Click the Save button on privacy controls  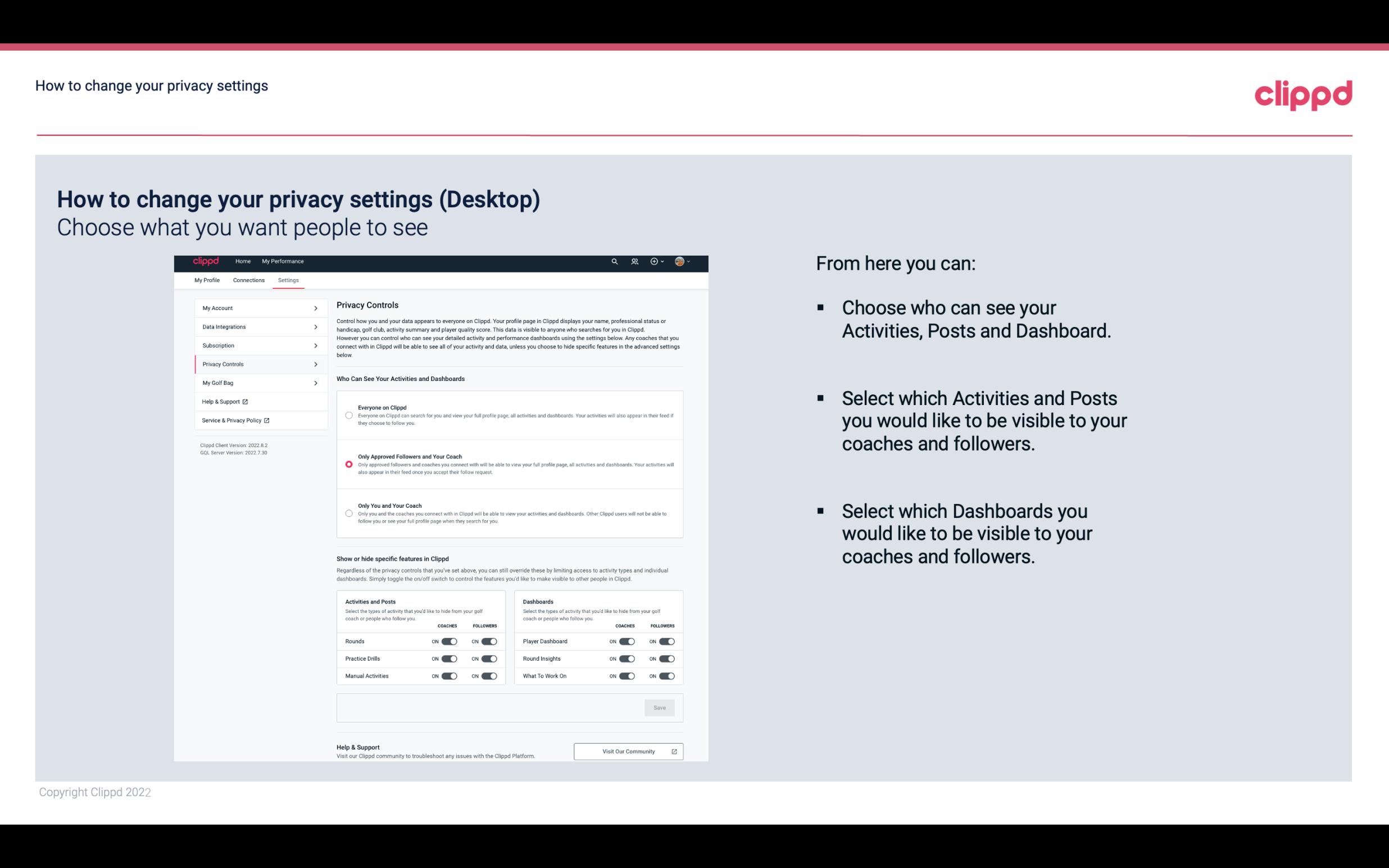coord(660,707)
